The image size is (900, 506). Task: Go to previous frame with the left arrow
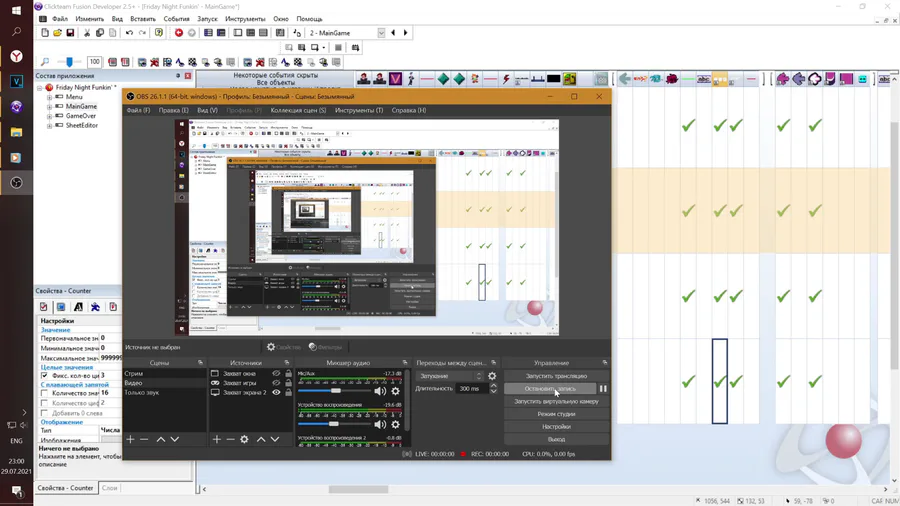(393, 33)
